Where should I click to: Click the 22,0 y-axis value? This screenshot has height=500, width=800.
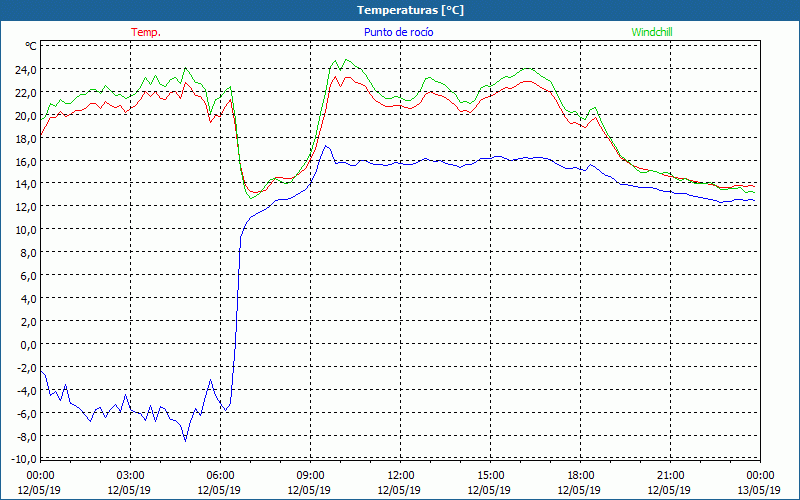tap(26, 93)
